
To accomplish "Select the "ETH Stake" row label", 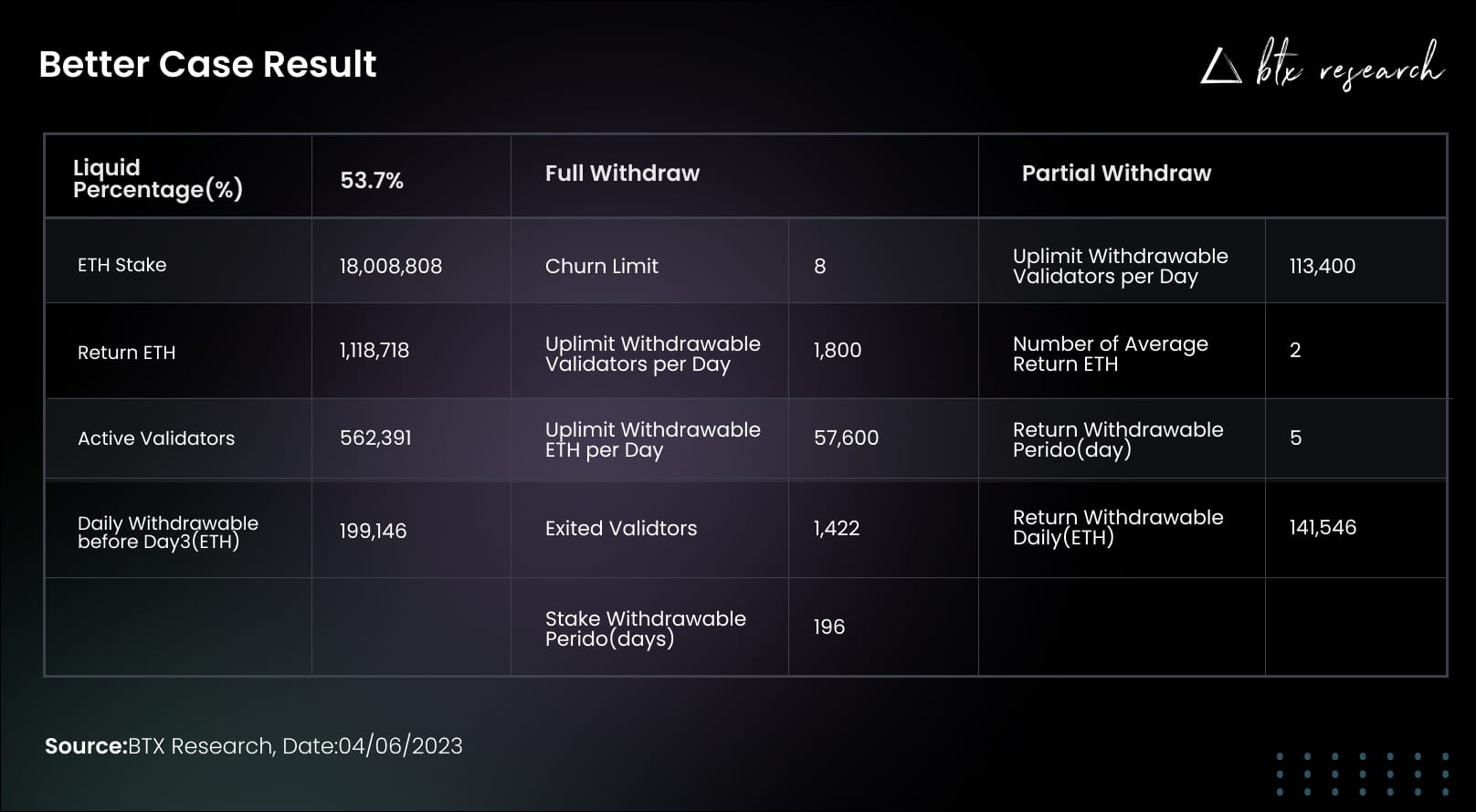I will pos(122,265).
